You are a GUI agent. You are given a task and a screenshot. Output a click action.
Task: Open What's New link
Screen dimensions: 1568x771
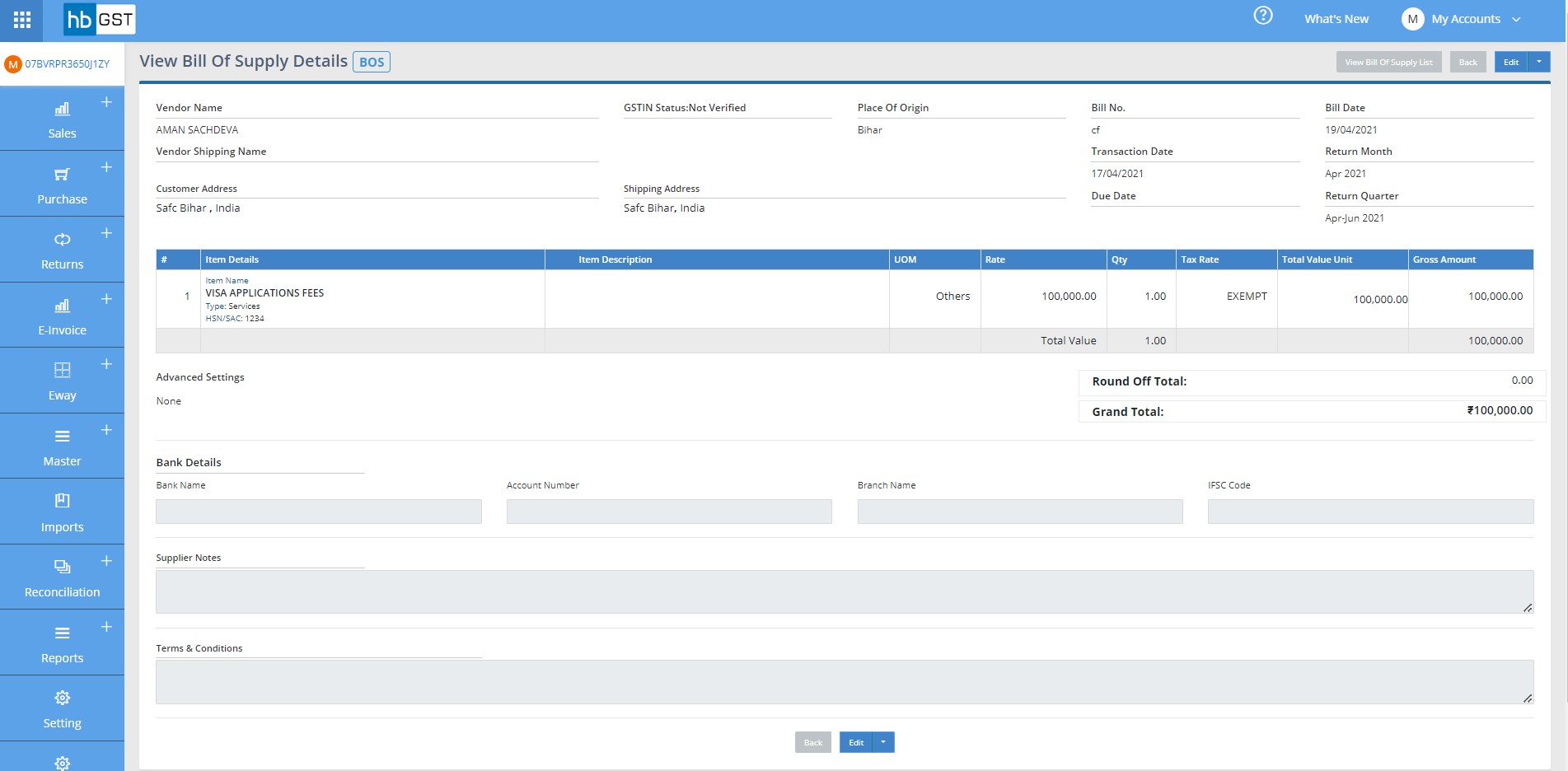tap(1336, 19)
